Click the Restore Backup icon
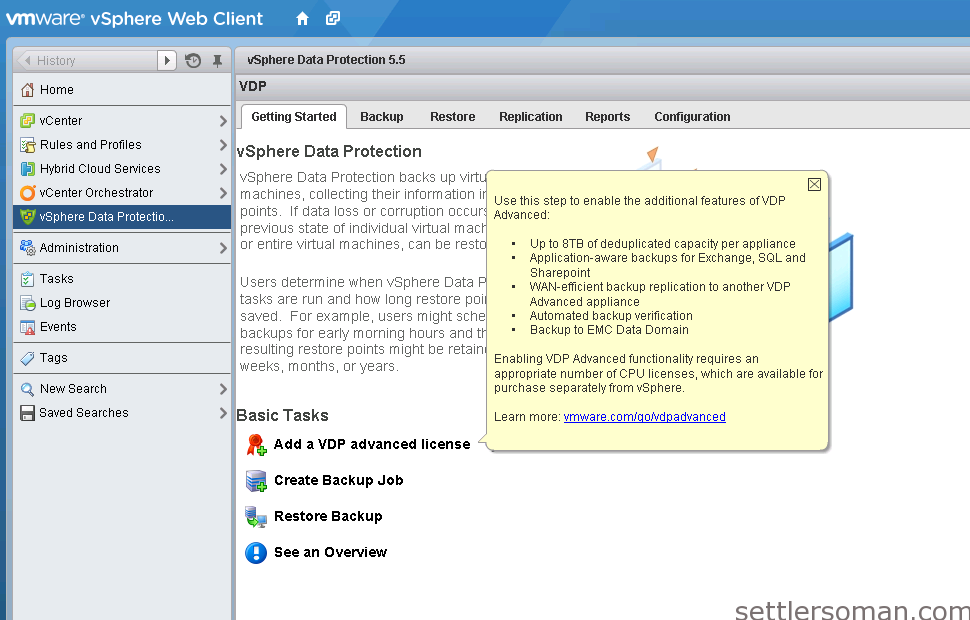 click(x=256, y=517)
